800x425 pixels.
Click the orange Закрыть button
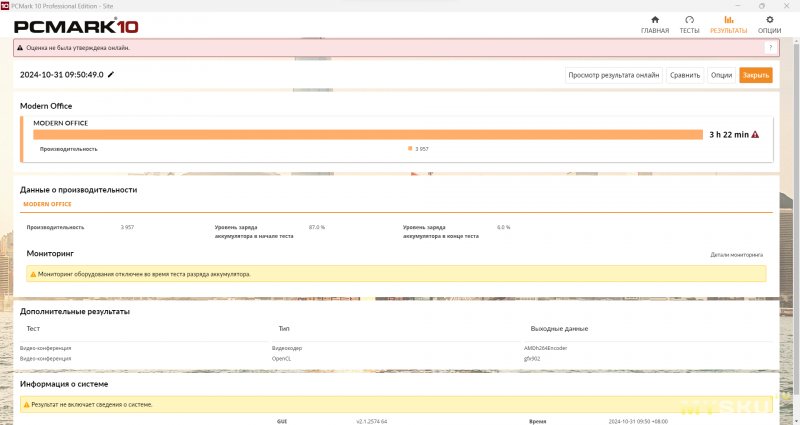756,75
